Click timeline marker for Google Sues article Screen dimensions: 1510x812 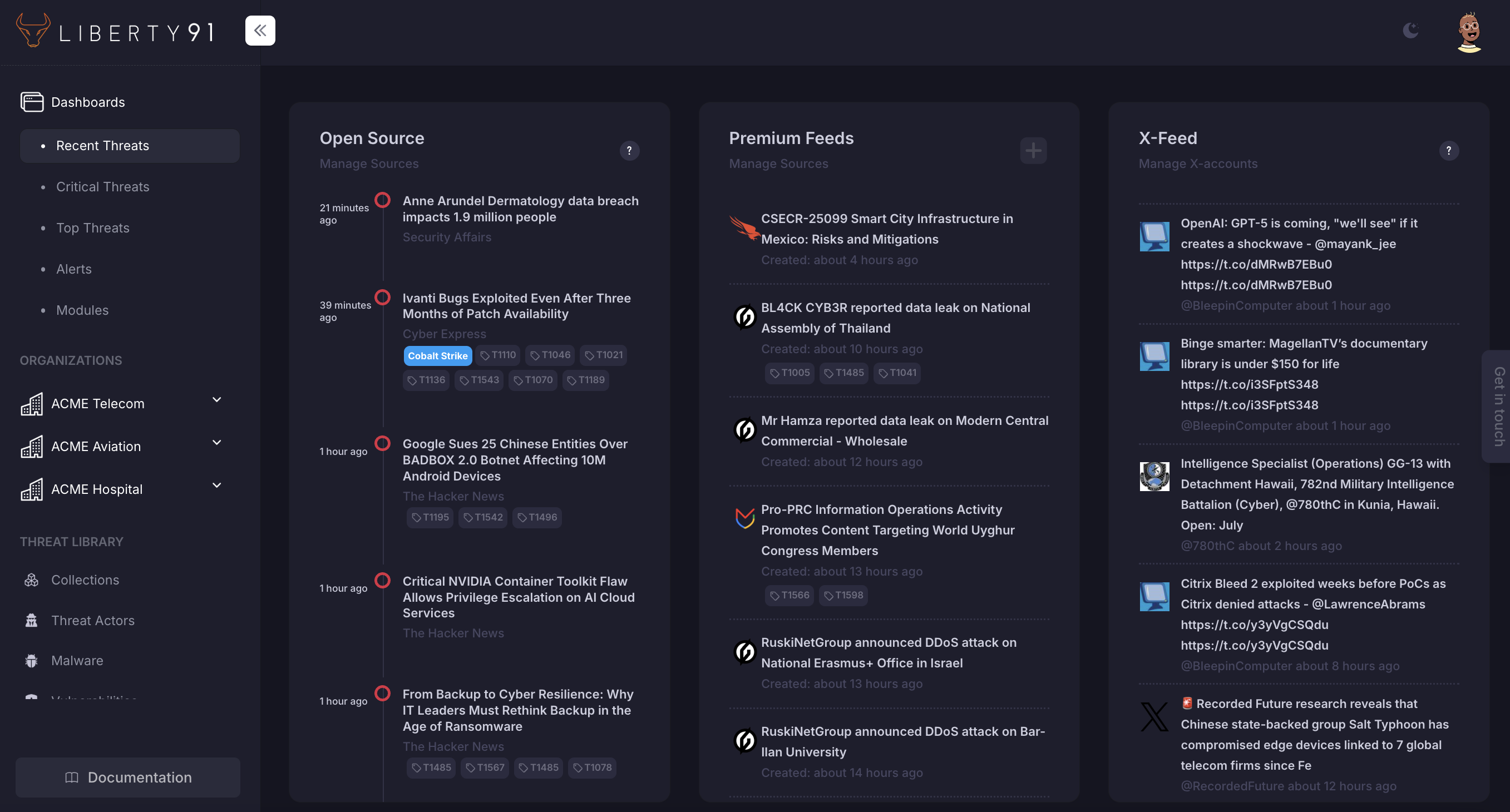point(383,443)
